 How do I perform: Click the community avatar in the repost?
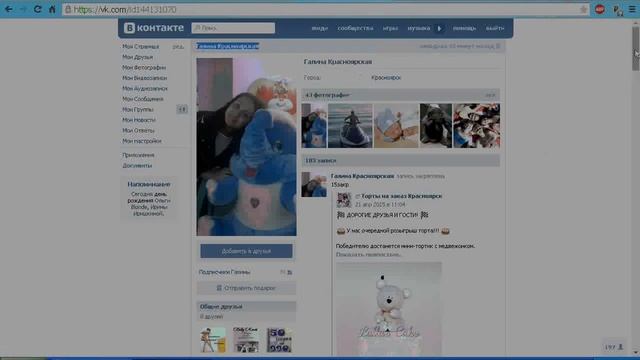pos(344,200)
